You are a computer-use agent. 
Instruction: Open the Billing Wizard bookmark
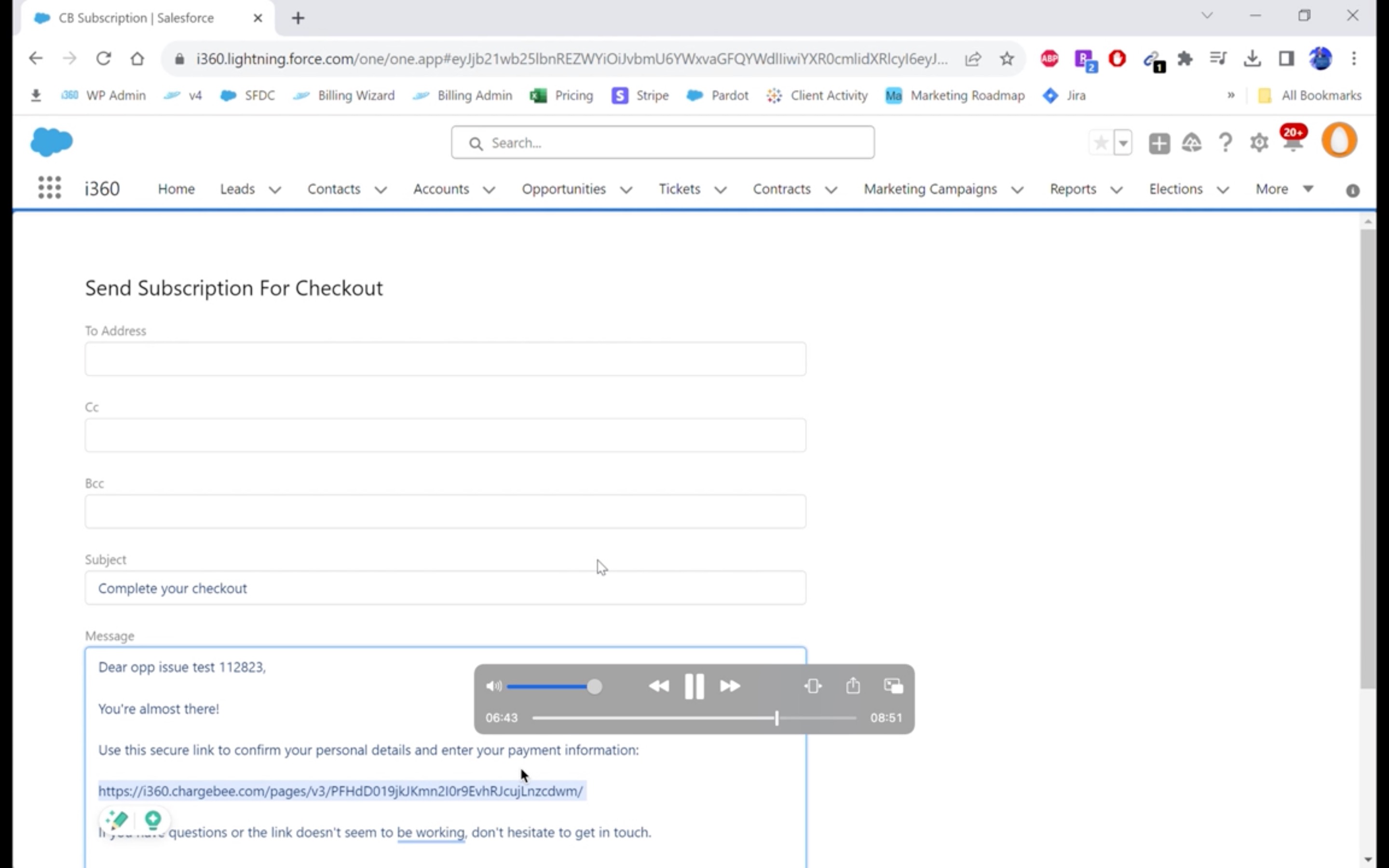(x=356, y=96)
